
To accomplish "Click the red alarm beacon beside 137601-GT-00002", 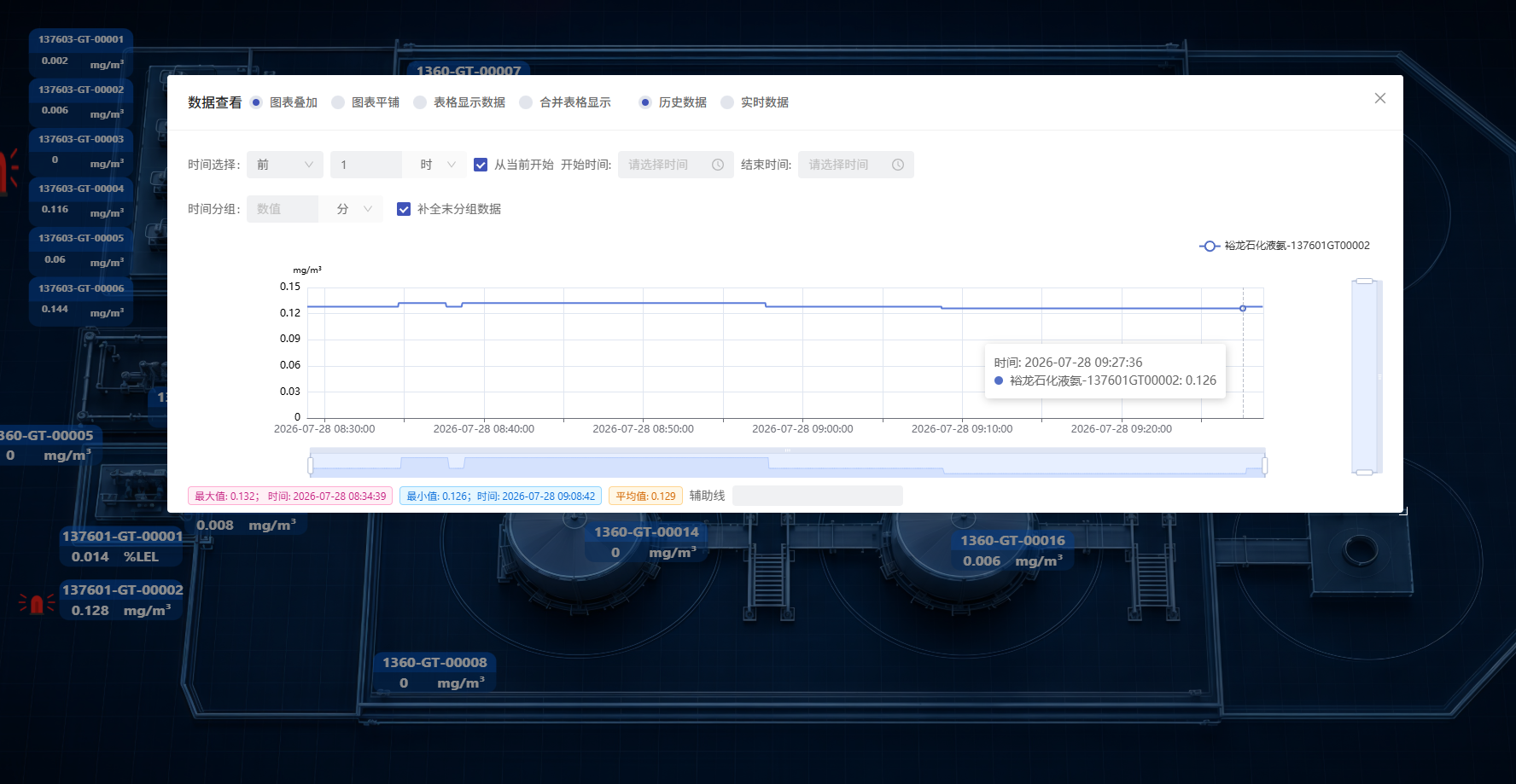I will 37,604.
